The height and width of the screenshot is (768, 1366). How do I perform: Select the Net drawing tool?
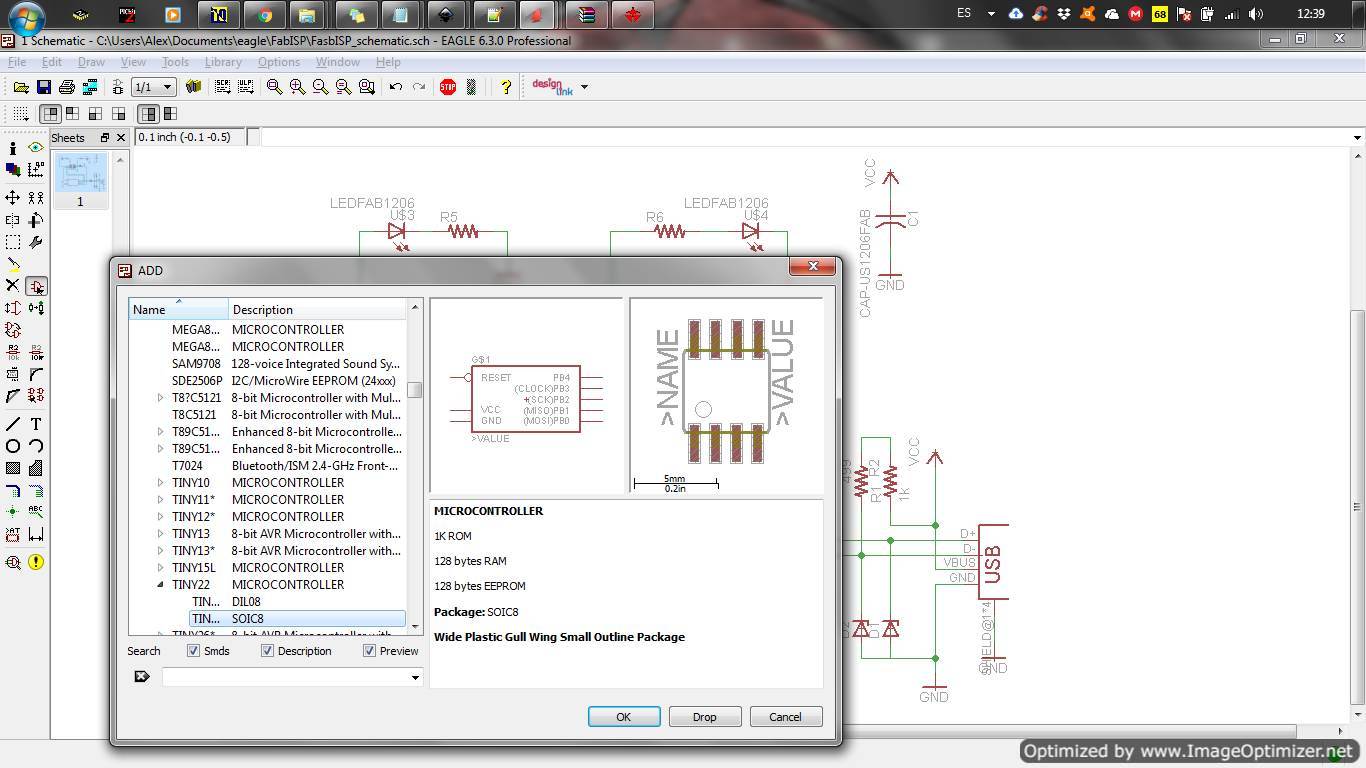click(36, 490)
